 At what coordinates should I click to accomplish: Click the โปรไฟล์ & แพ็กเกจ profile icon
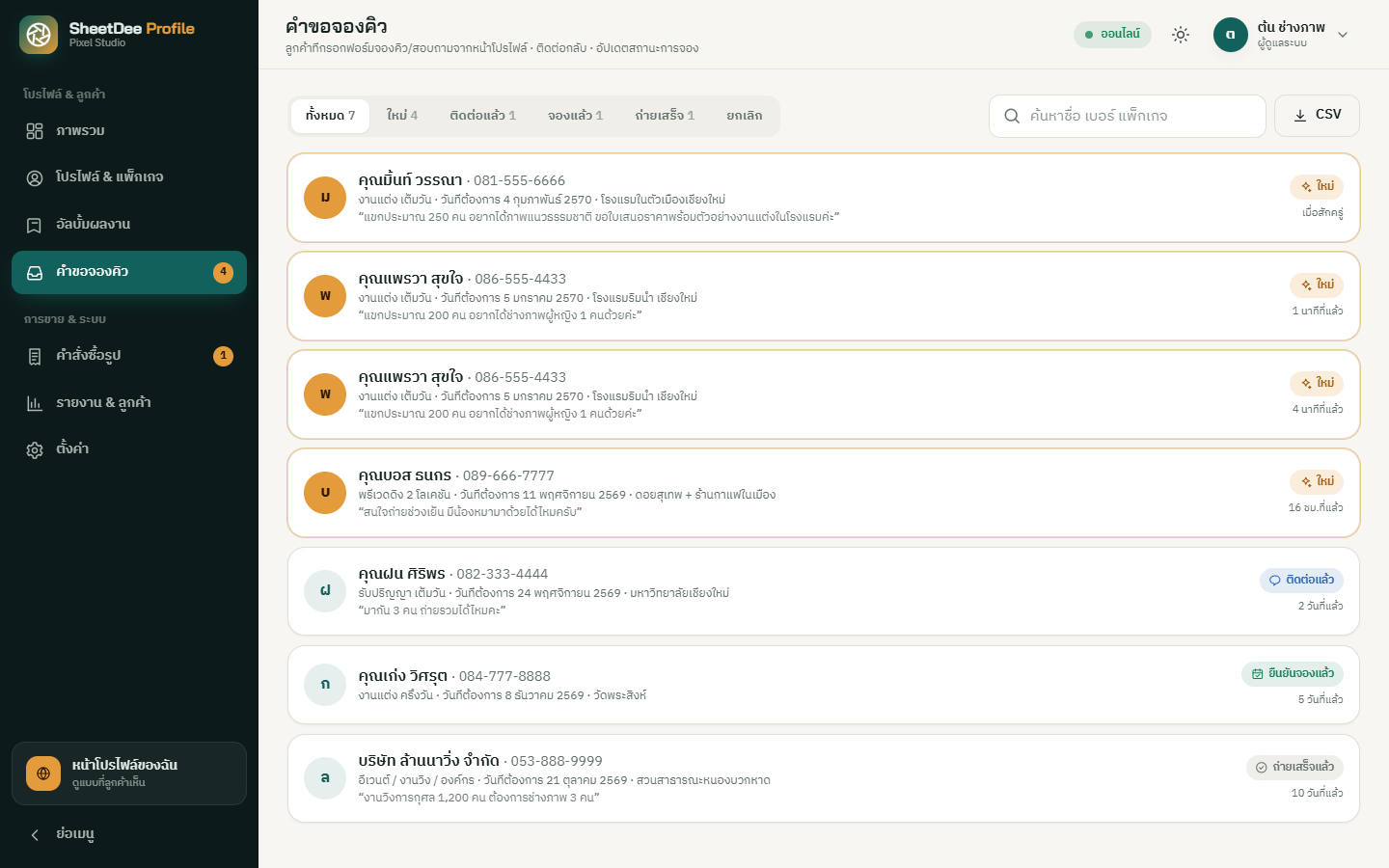click(35, 177)
